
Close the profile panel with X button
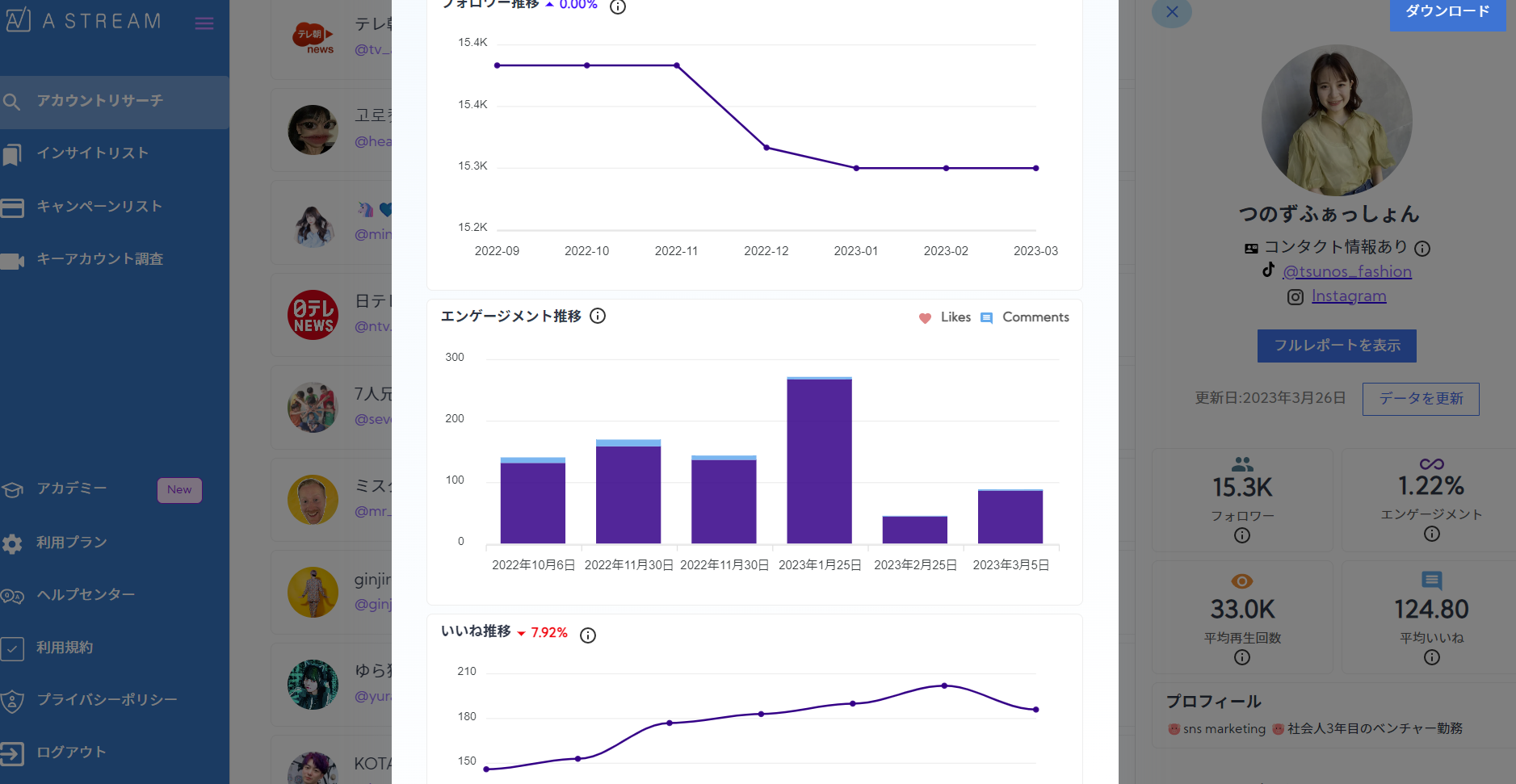coord(1172,12)
